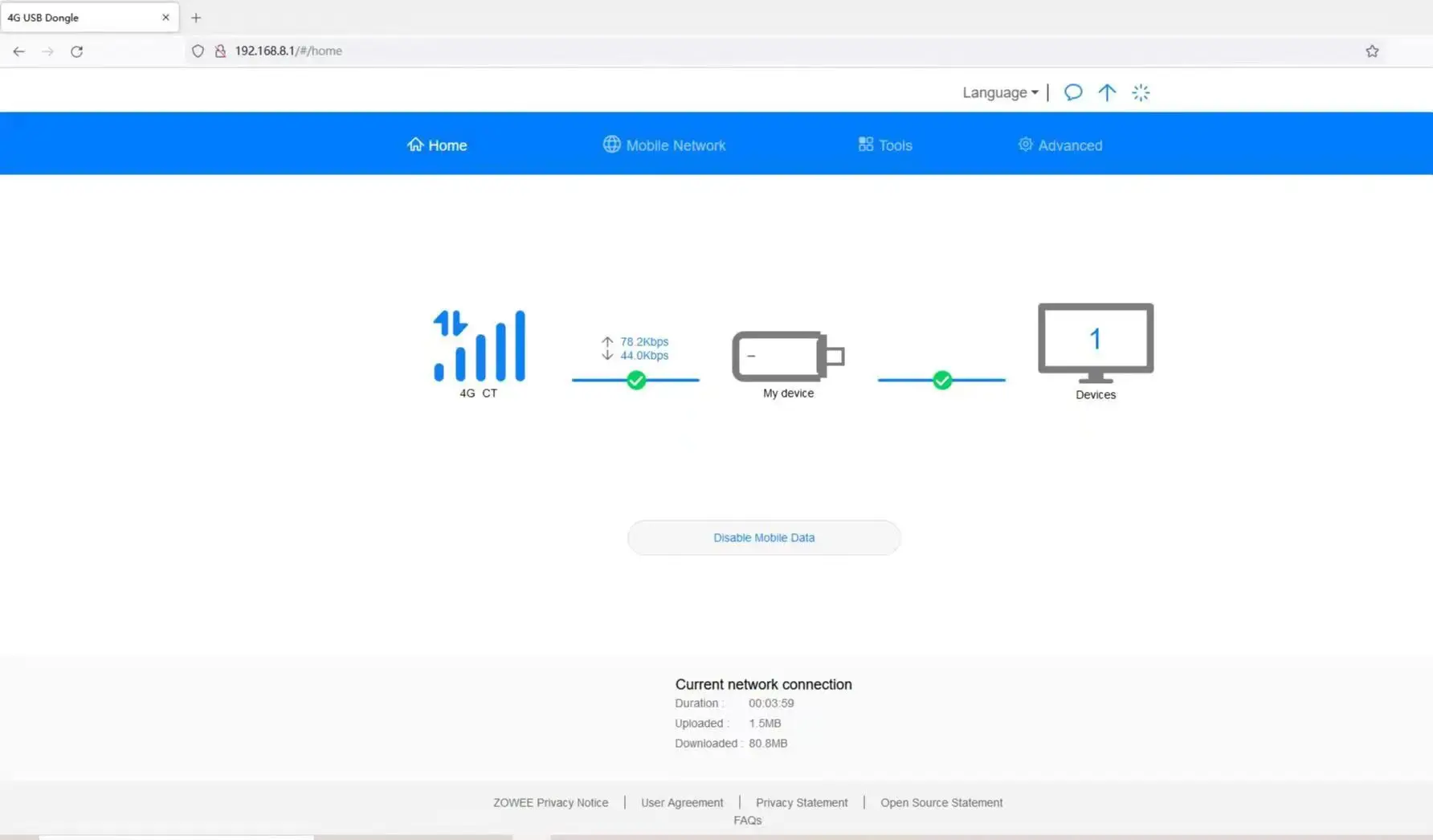Viewport: 1433px width, 840px height.
Task: Open the ZOWEE Privacy Notice link
Action: coord(550,802)
